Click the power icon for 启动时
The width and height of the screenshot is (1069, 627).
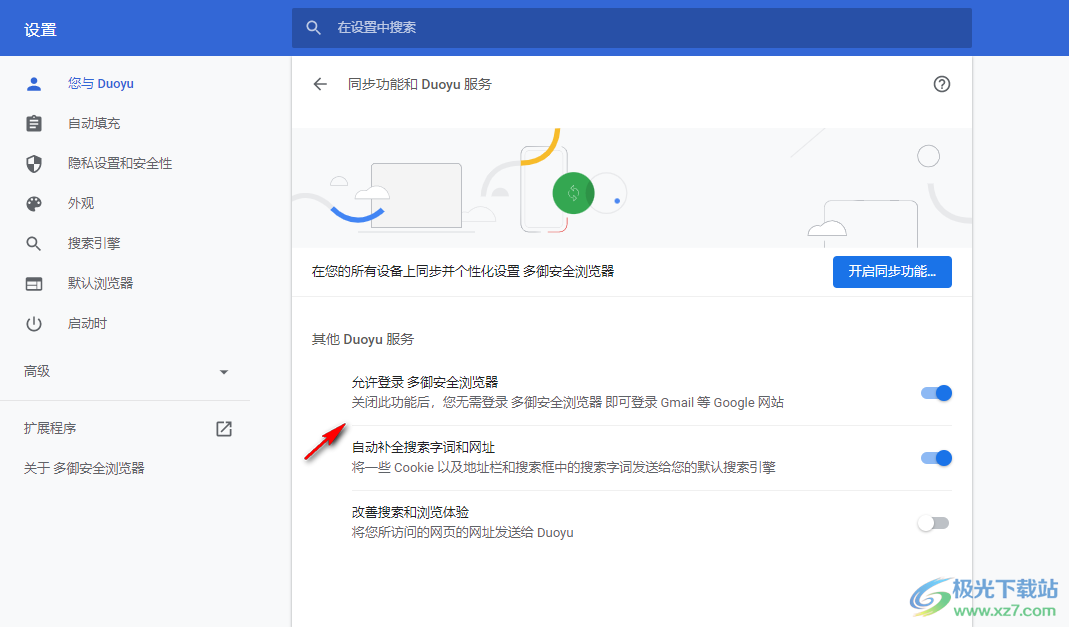tap(33, 324)
